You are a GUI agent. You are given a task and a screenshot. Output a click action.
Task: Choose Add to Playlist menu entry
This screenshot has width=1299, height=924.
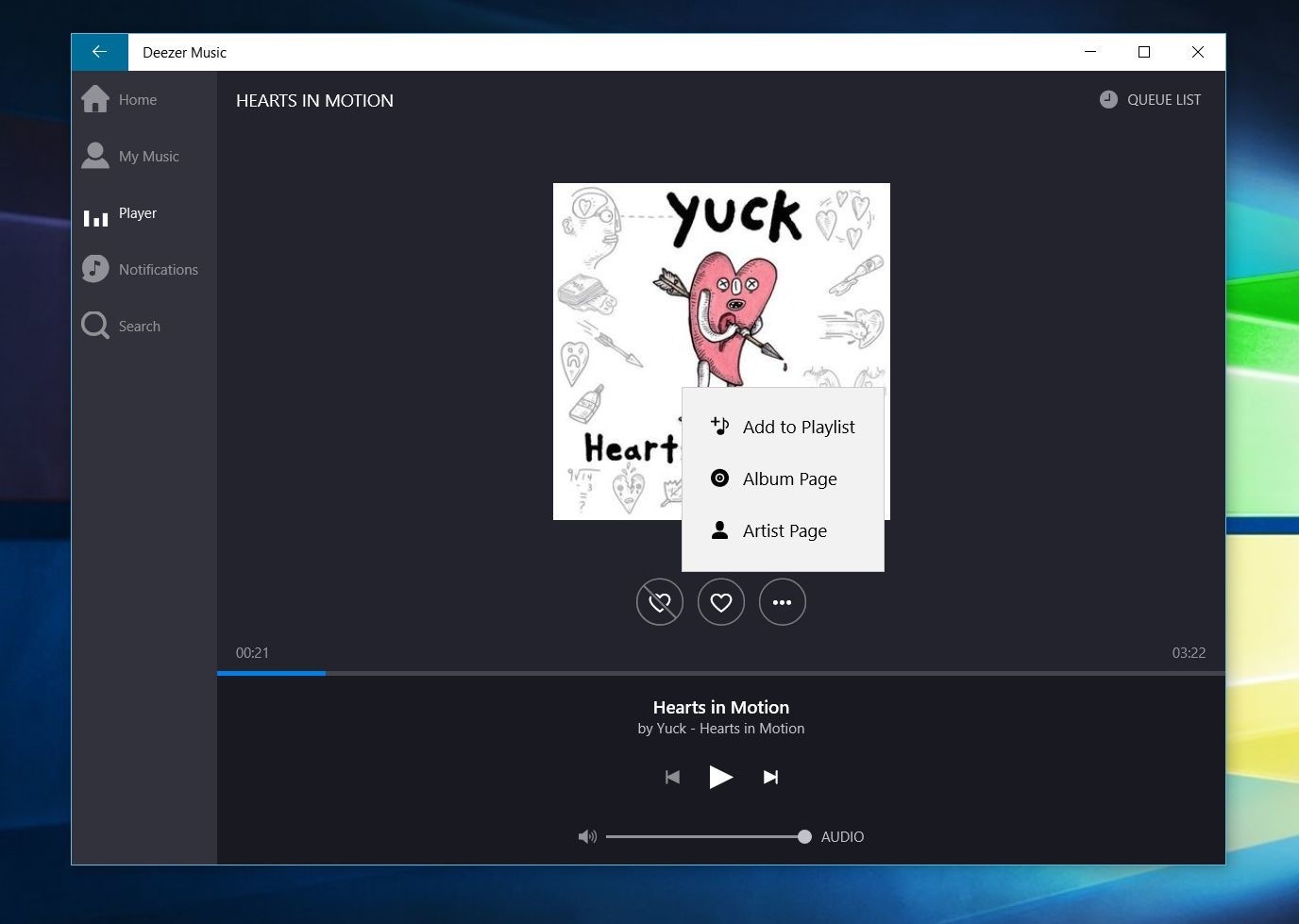pyautogui.click(x=783, y=427)
